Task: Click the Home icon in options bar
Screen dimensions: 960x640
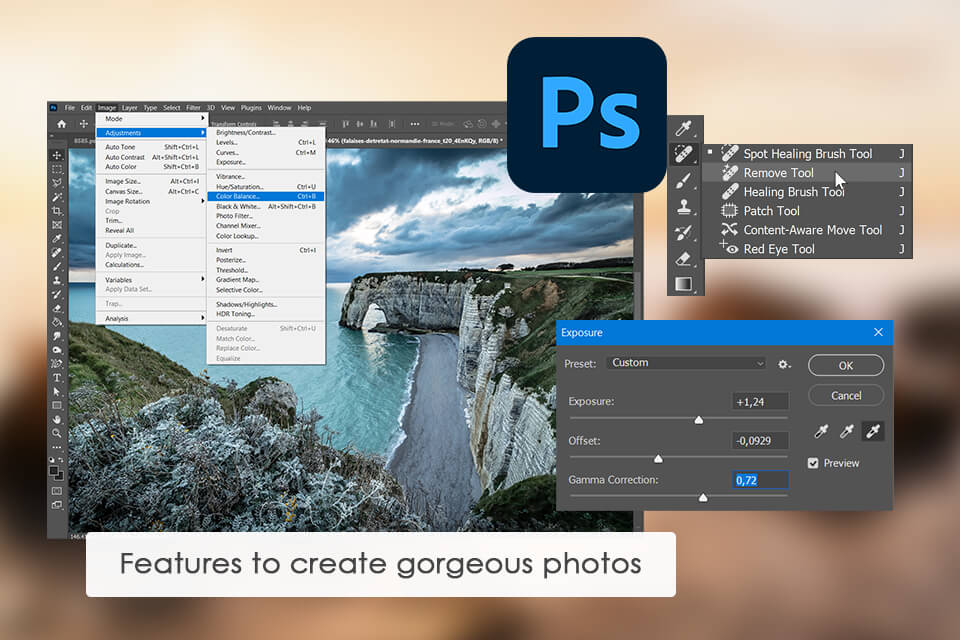Action: click(x=61, y=124)
